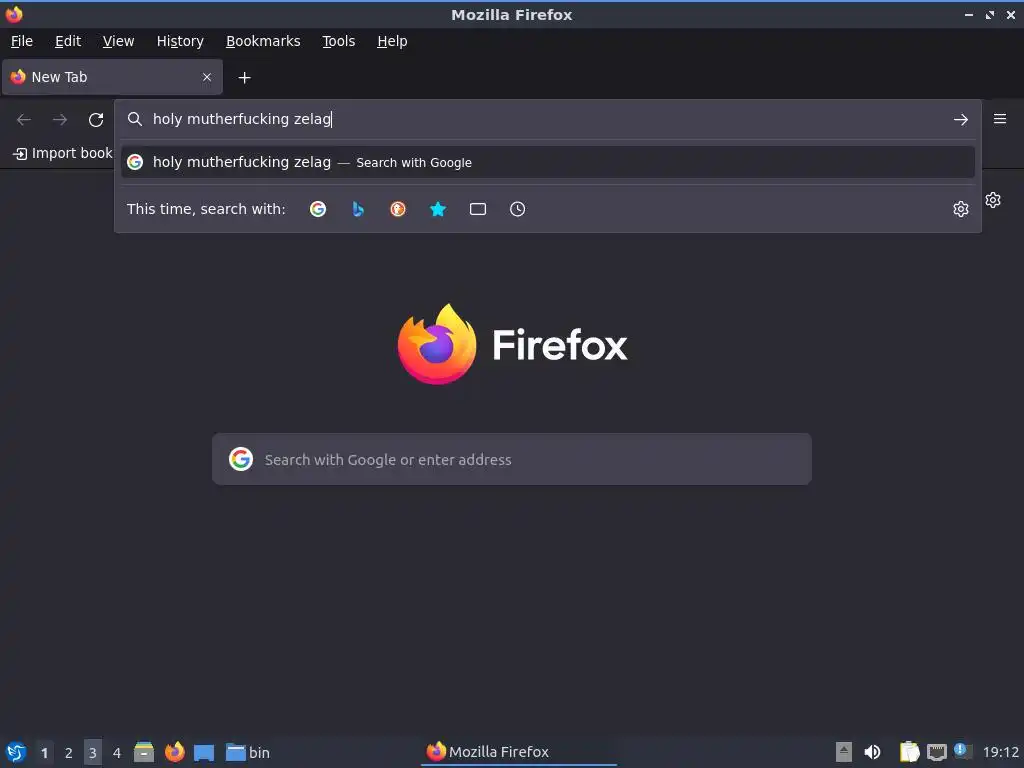Click the Firefox logo on new tab page
The image size is (1024, 768).
pos(512,344)
